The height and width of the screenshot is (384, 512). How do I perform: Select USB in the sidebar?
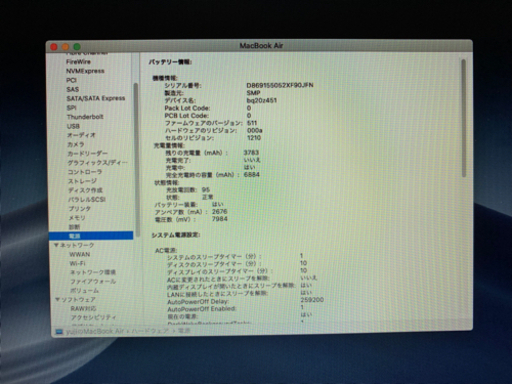point(73,126)
